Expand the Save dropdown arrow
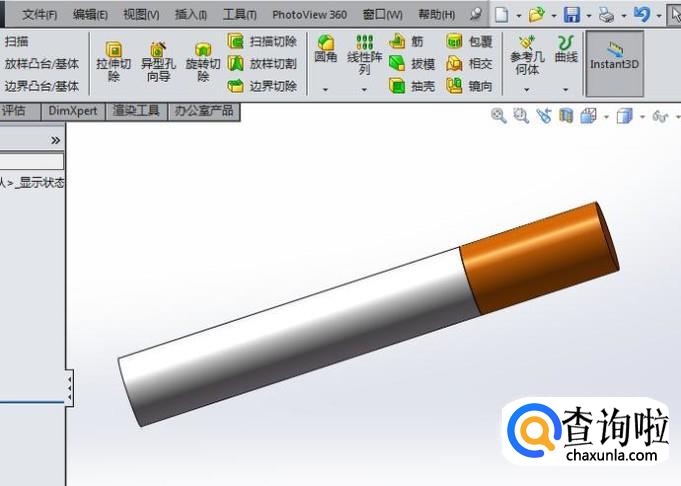Image resolution: width=681 pixels, height=486 pixels. point(589,16)
